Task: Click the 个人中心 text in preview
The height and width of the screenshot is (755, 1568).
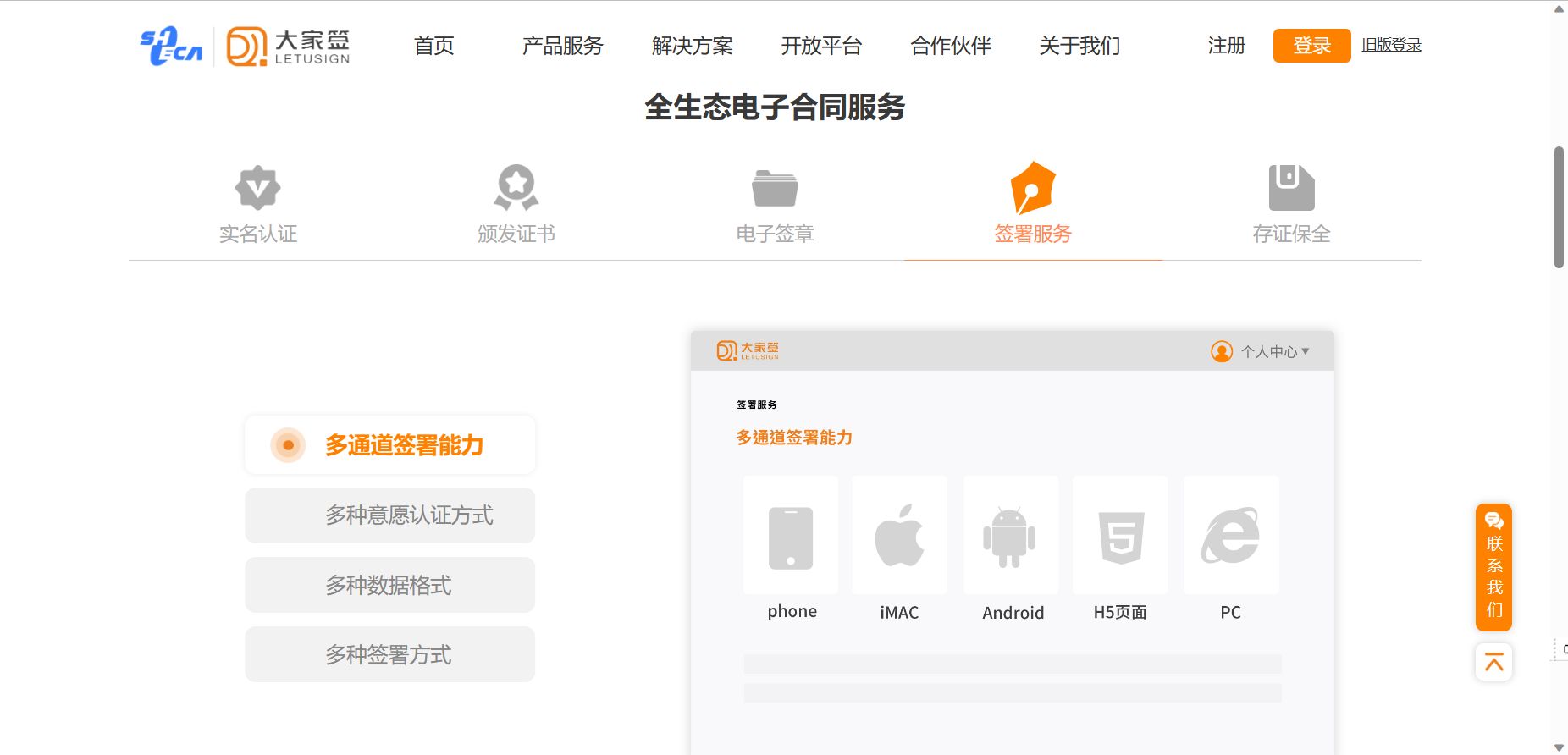Action: coord(1269,351)
